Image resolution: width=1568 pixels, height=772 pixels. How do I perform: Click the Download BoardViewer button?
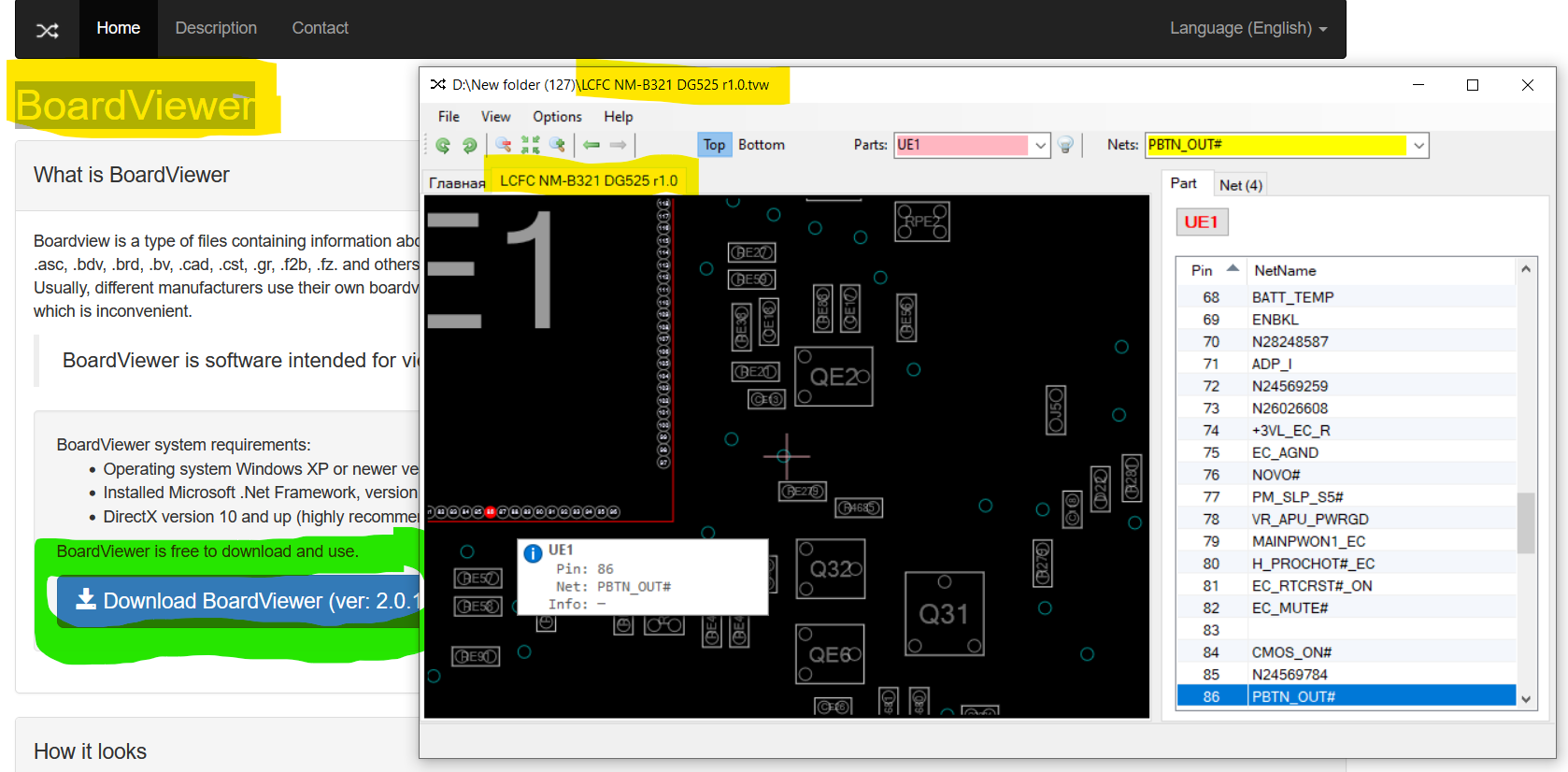point(240,601)
